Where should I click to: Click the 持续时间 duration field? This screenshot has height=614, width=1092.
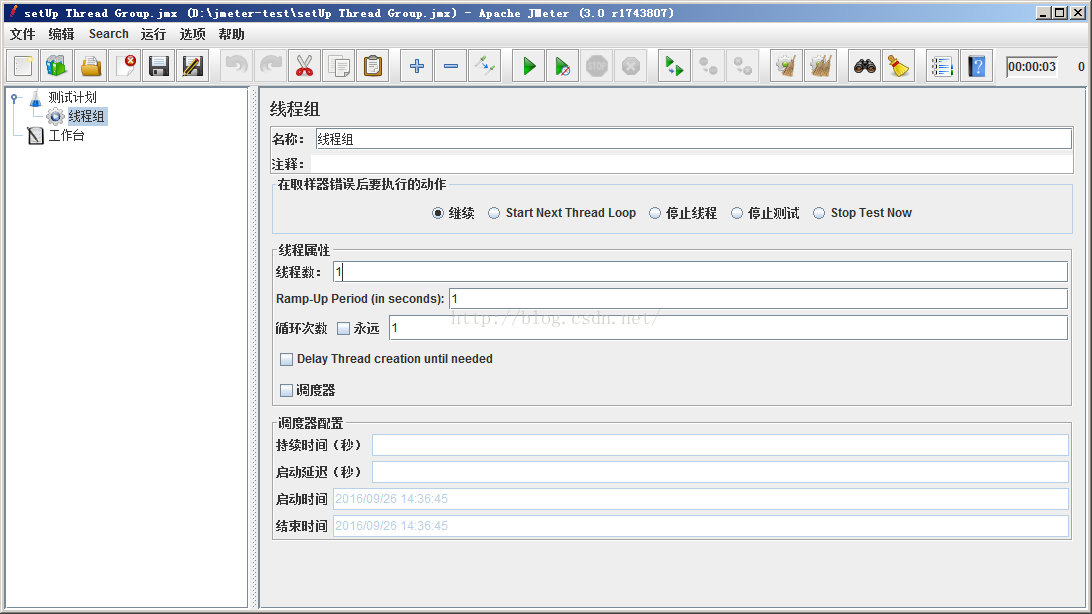click(720, 445)
